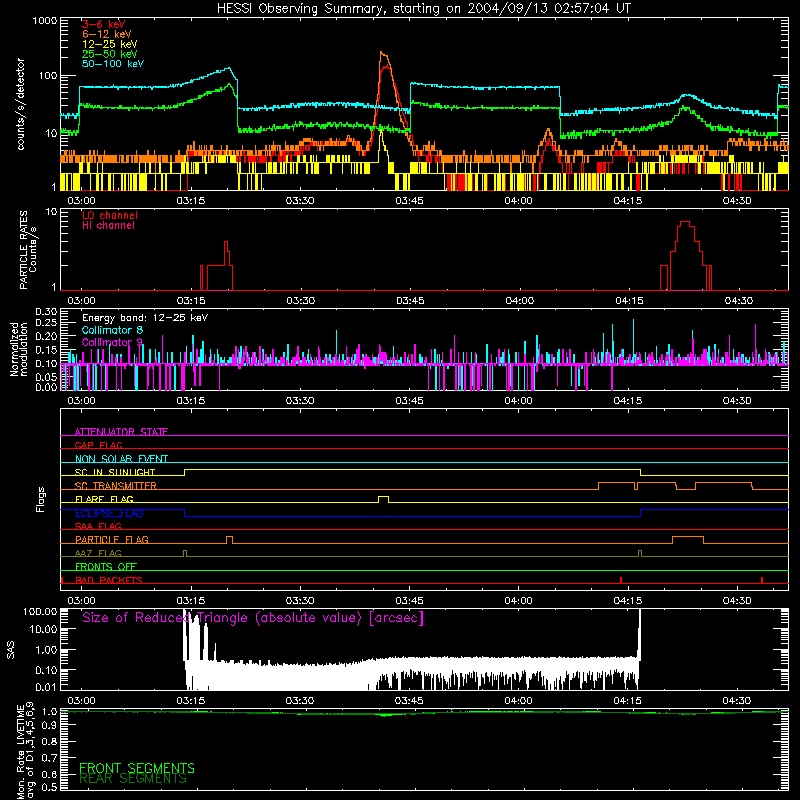Select the 3-6 keV legend label

(x=103, y=24)
